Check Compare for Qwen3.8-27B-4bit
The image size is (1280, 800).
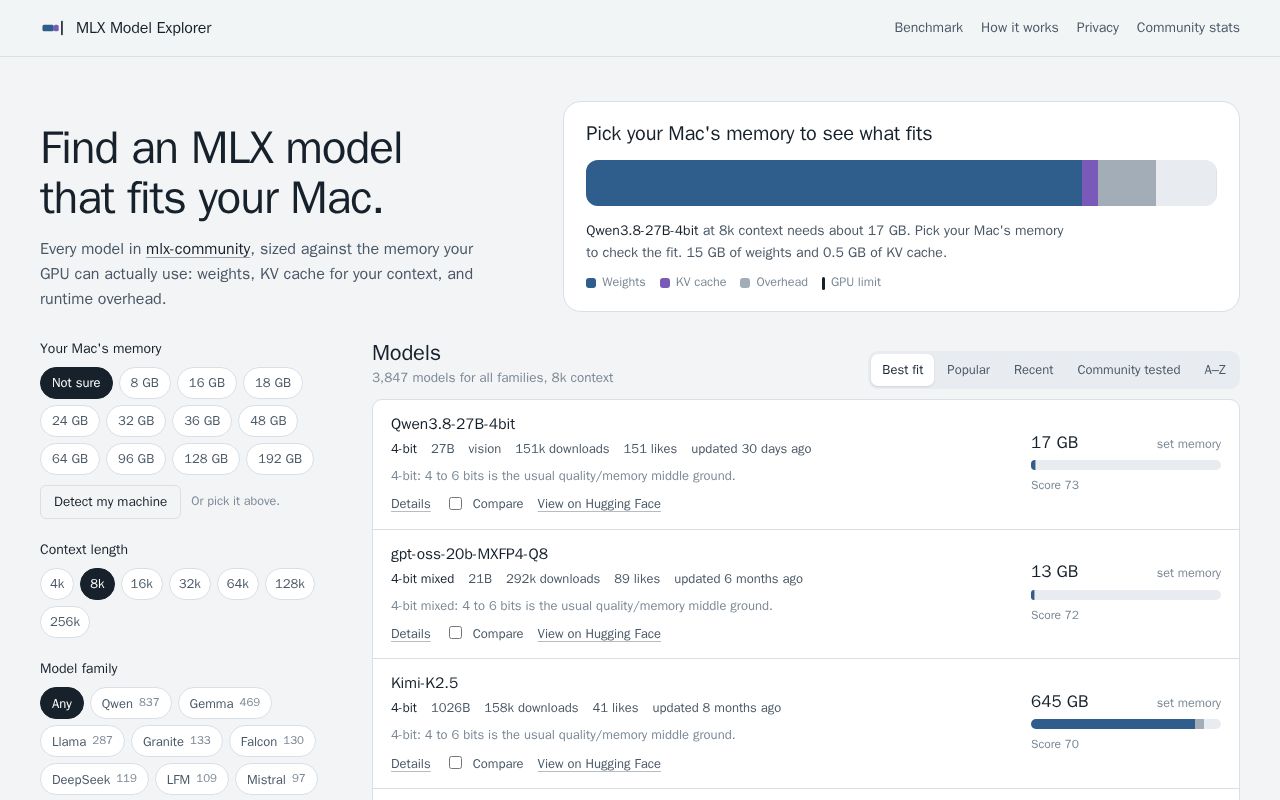point(455,503)
